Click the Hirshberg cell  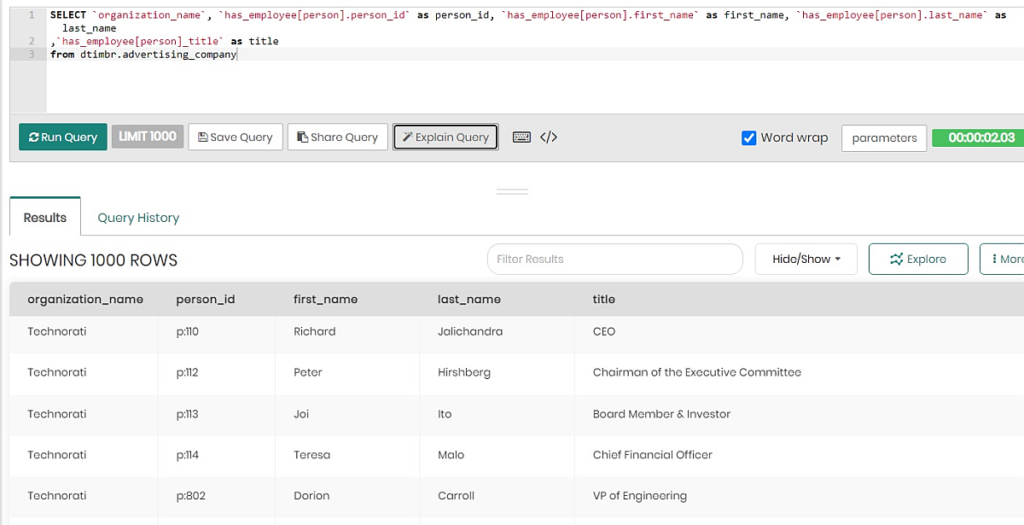496,373
